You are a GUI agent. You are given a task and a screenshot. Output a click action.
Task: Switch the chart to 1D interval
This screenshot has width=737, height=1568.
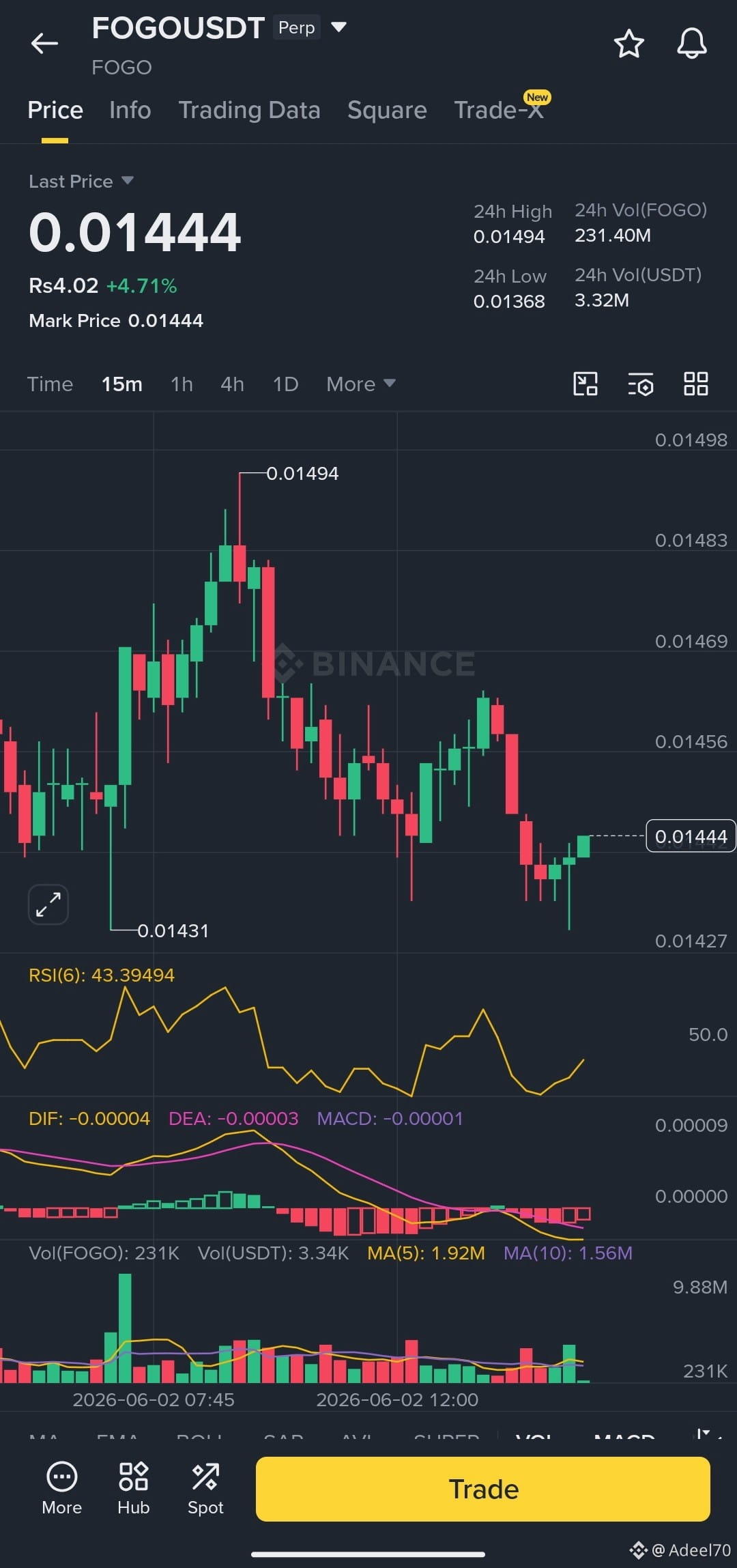285,384
